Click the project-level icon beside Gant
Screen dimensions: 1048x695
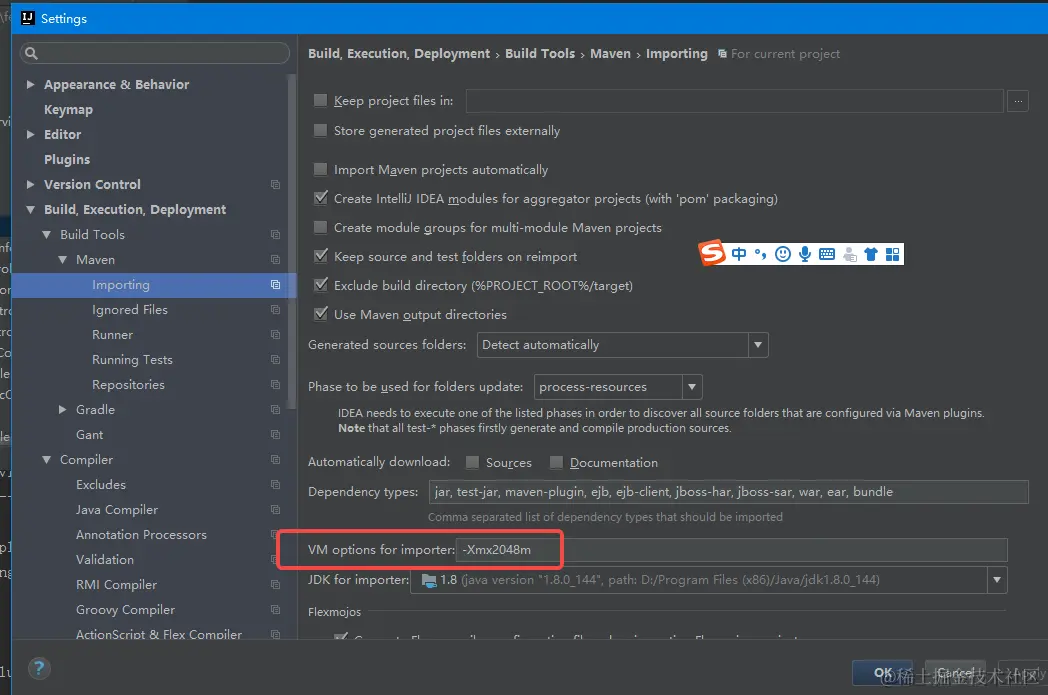275,434
